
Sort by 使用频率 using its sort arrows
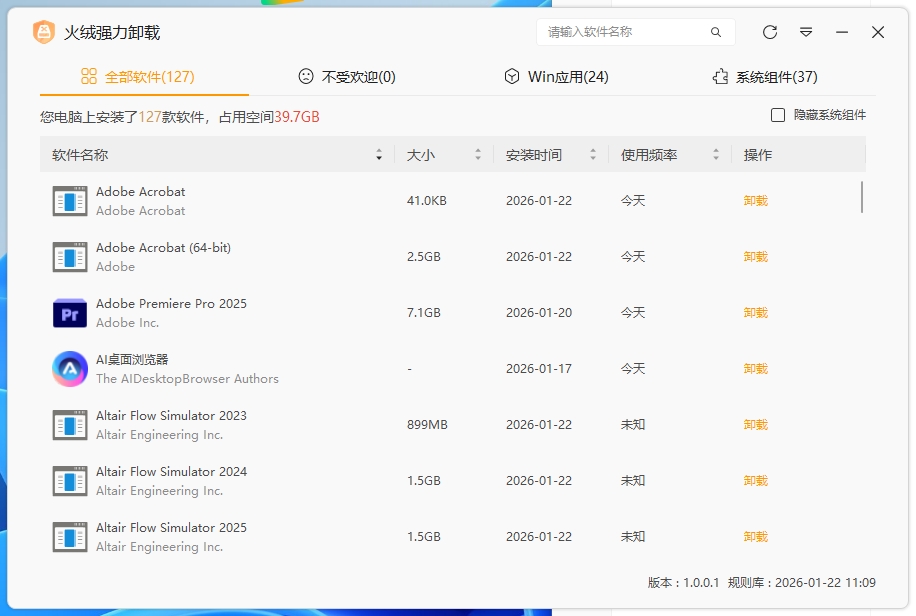715,154
